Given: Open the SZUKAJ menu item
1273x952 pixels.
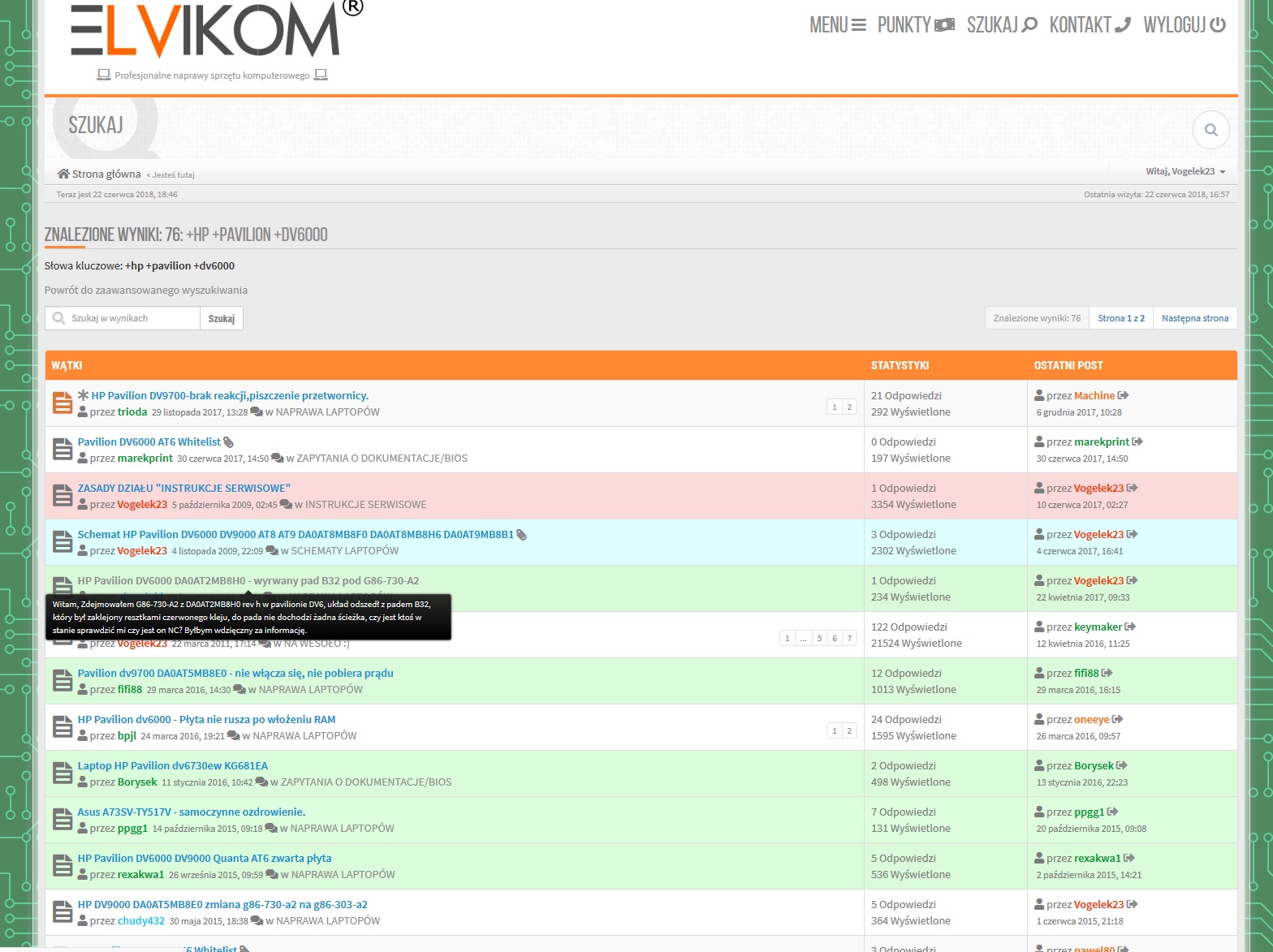Looking at the screenshot, I should (x=1002, y=25).
